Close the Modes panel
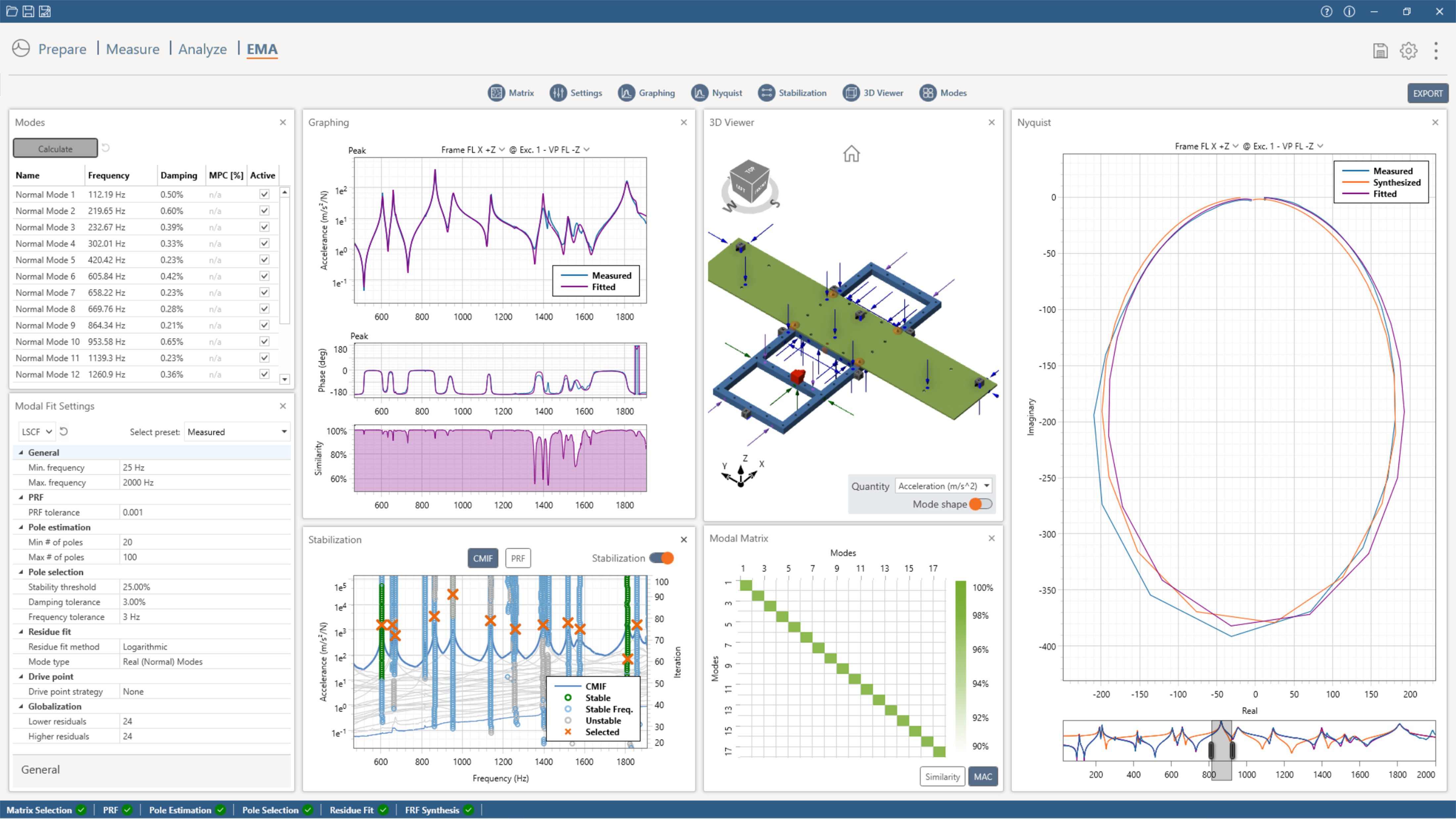This screenshot has height=819, width=1456. 283,122
